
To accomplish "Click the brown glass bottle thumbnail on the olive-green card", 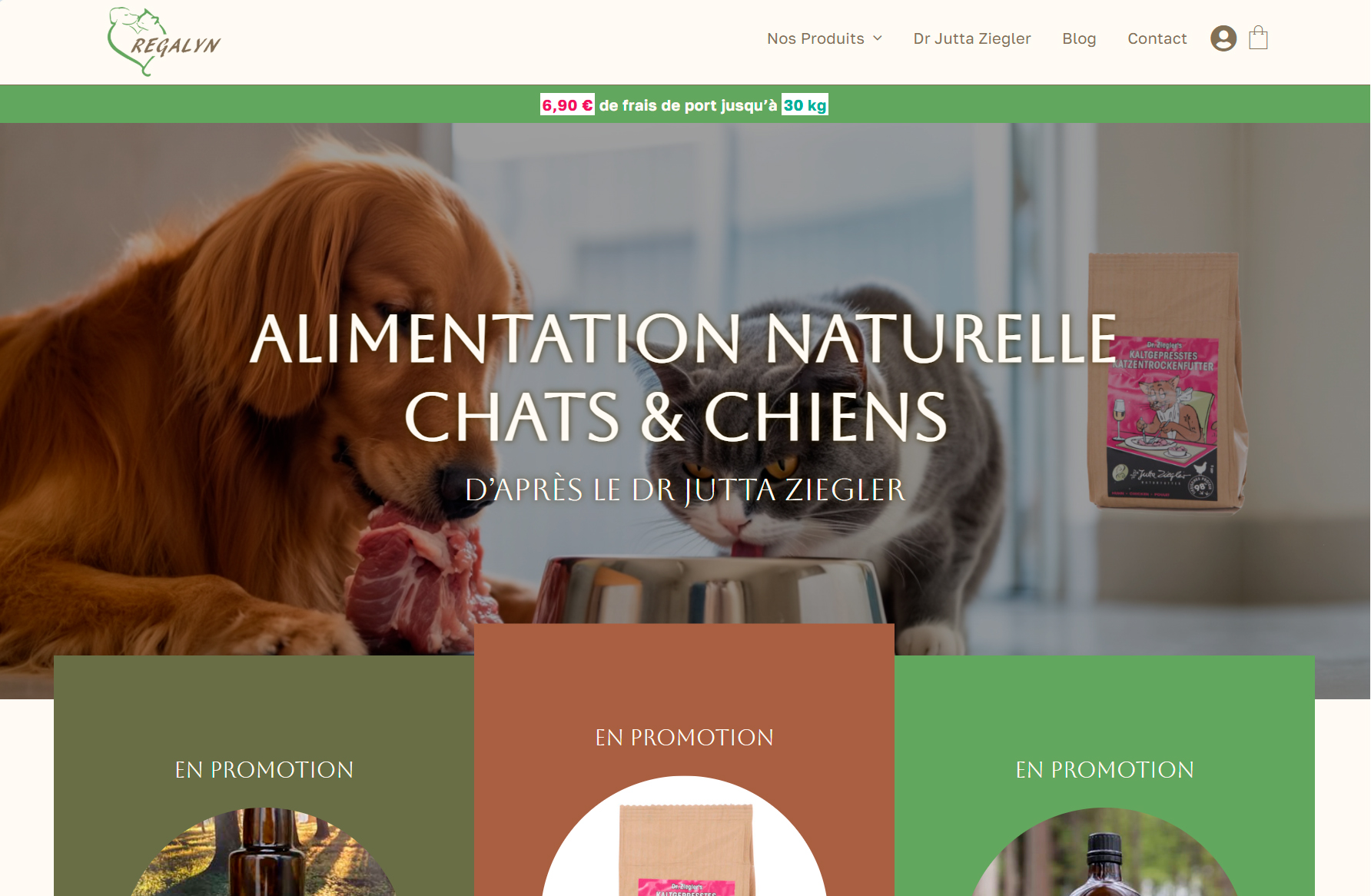I will [x=264, y=852].
